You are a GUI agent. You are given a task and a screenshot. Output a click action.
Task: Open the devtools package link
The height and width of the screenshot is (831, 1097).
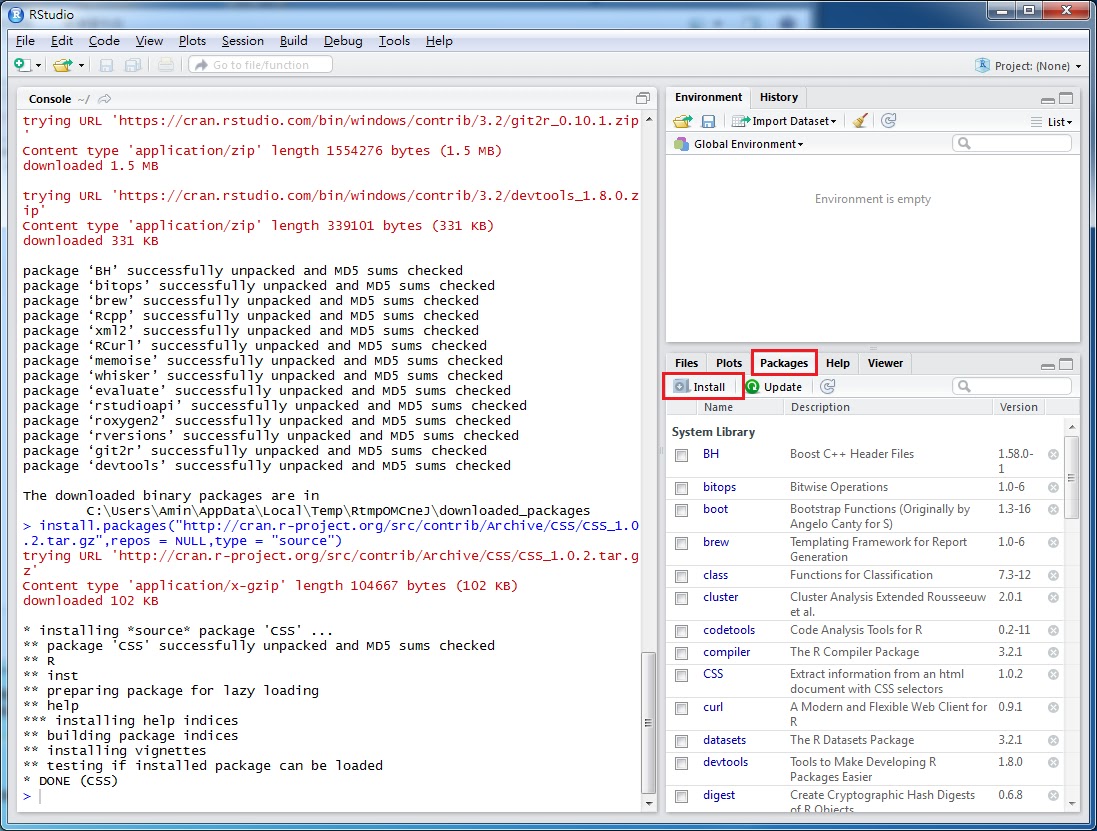[726, 762]
